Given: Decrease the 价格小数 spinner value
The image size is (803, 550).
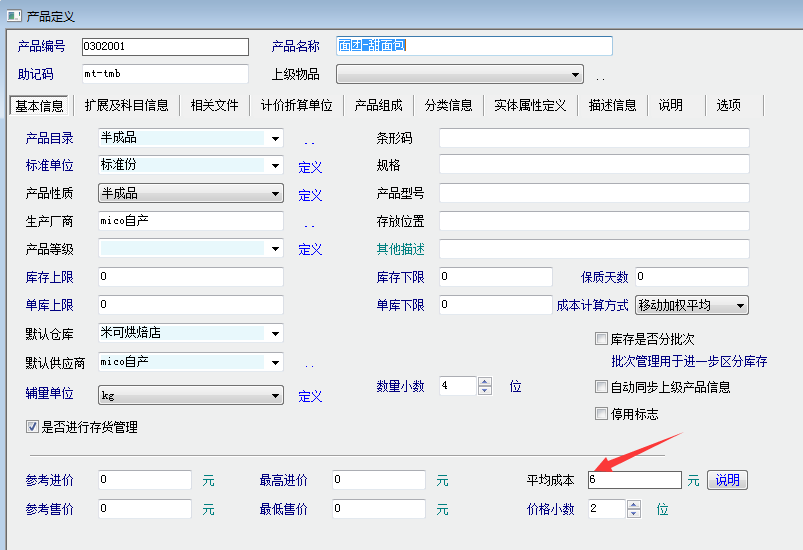Looking at the screenshot, I should pos(633,514).
